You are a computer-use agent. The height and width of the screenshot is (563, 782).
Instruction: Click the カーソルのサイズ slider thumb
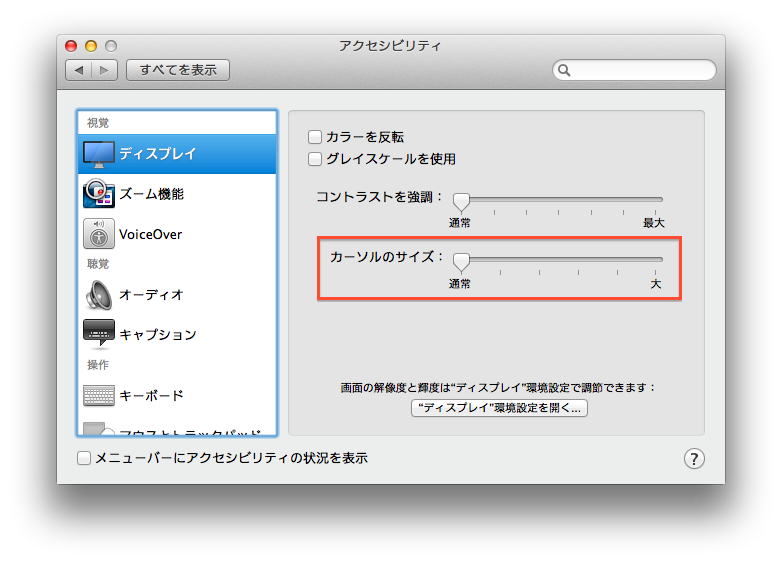click(461, 262)
